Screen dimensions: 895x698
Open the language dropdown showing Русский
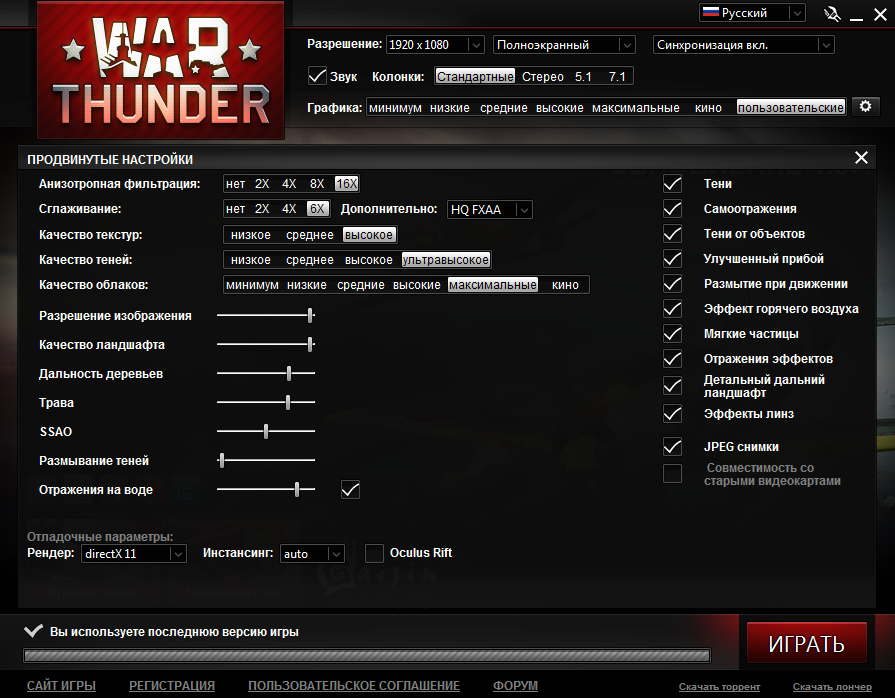(752, 13)
